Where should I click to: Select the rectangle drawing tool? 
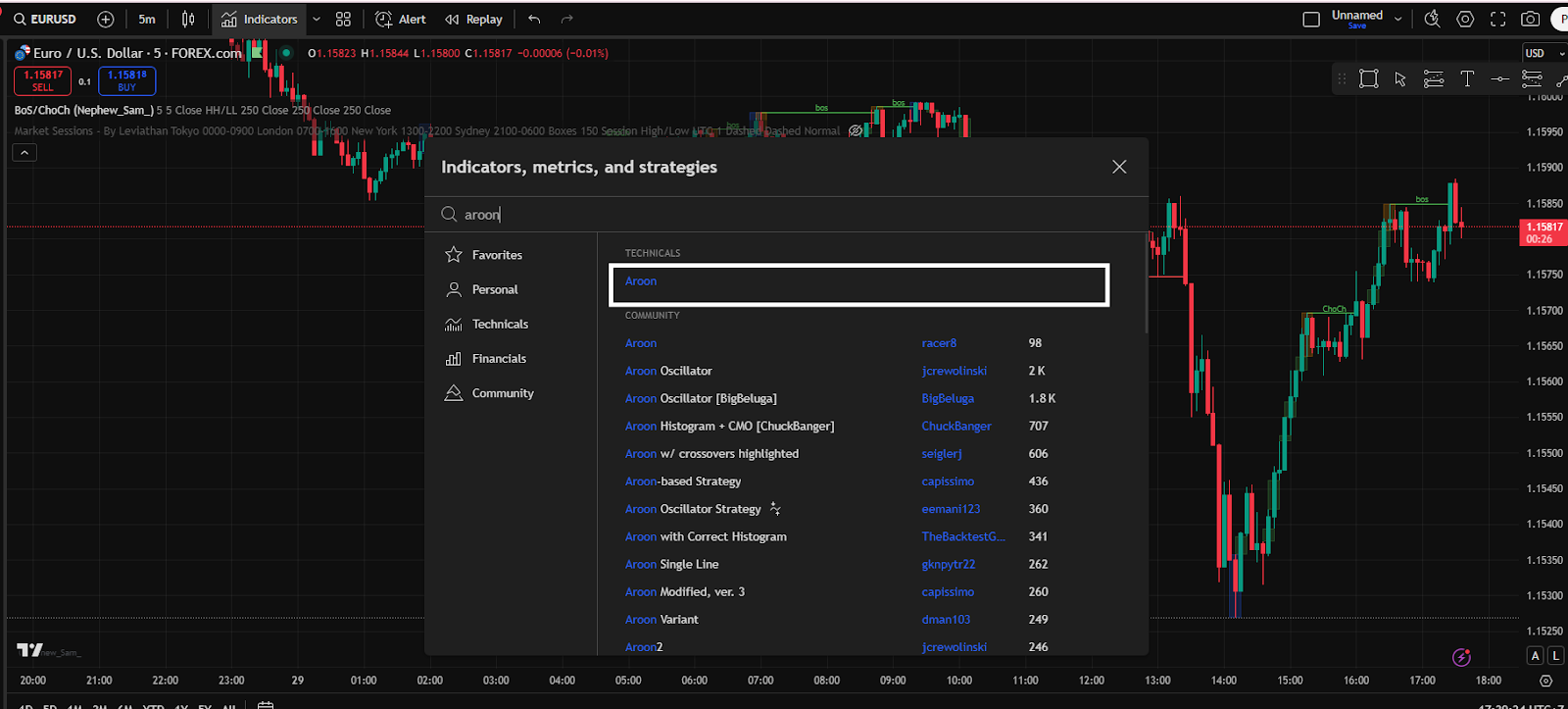tap(1369, 79)
